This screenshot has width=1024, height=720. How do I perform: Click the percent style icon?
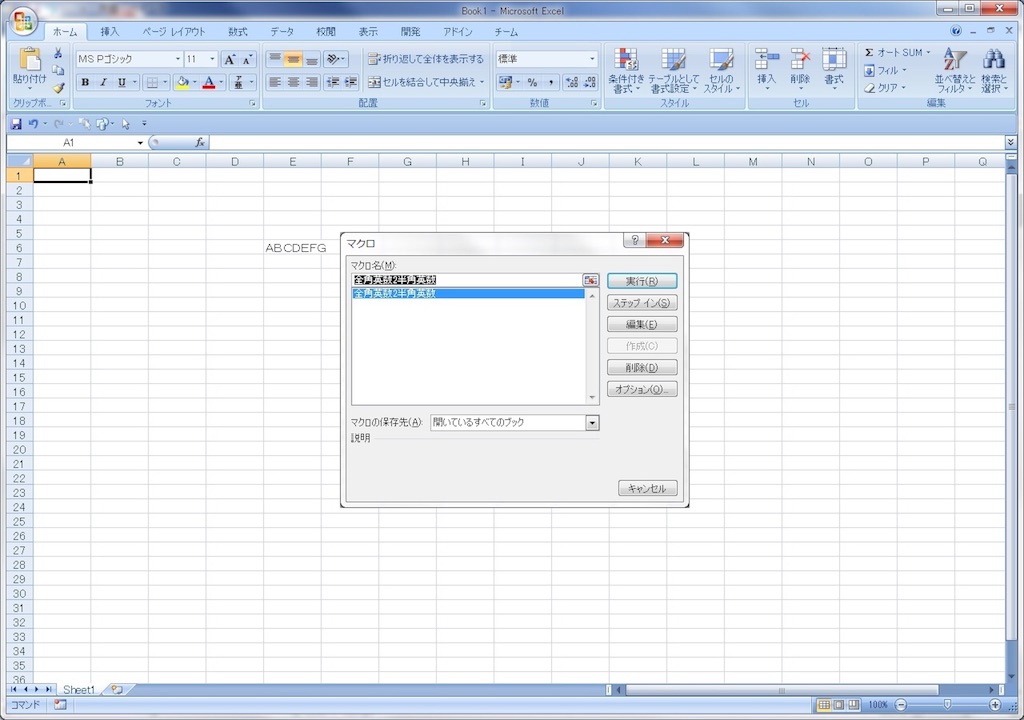coord(532,82)
